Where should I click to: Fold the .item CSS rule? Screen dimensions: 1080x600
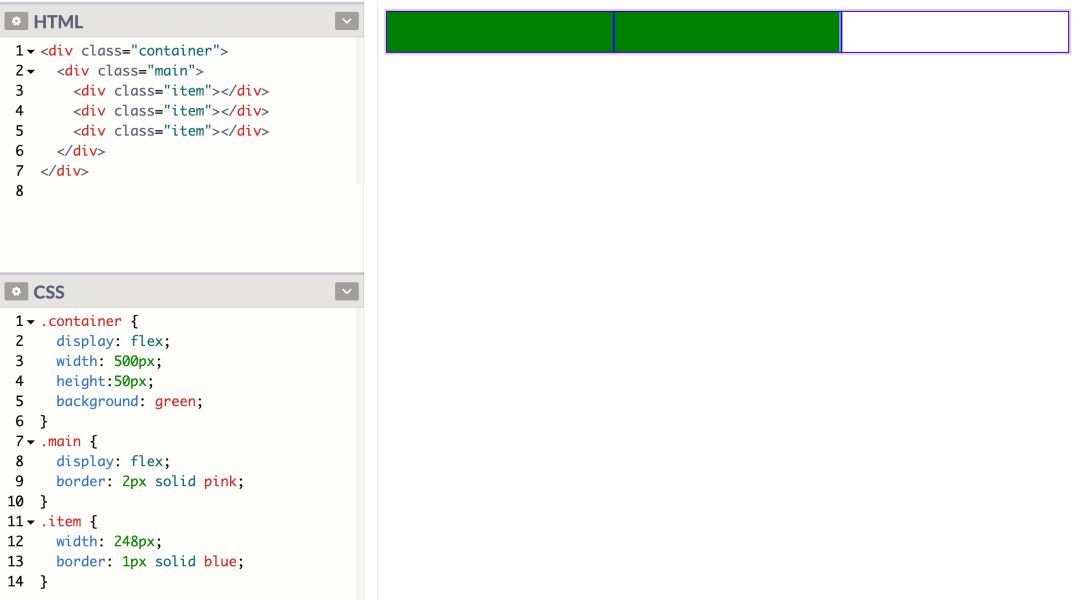[x=31, y=522]
